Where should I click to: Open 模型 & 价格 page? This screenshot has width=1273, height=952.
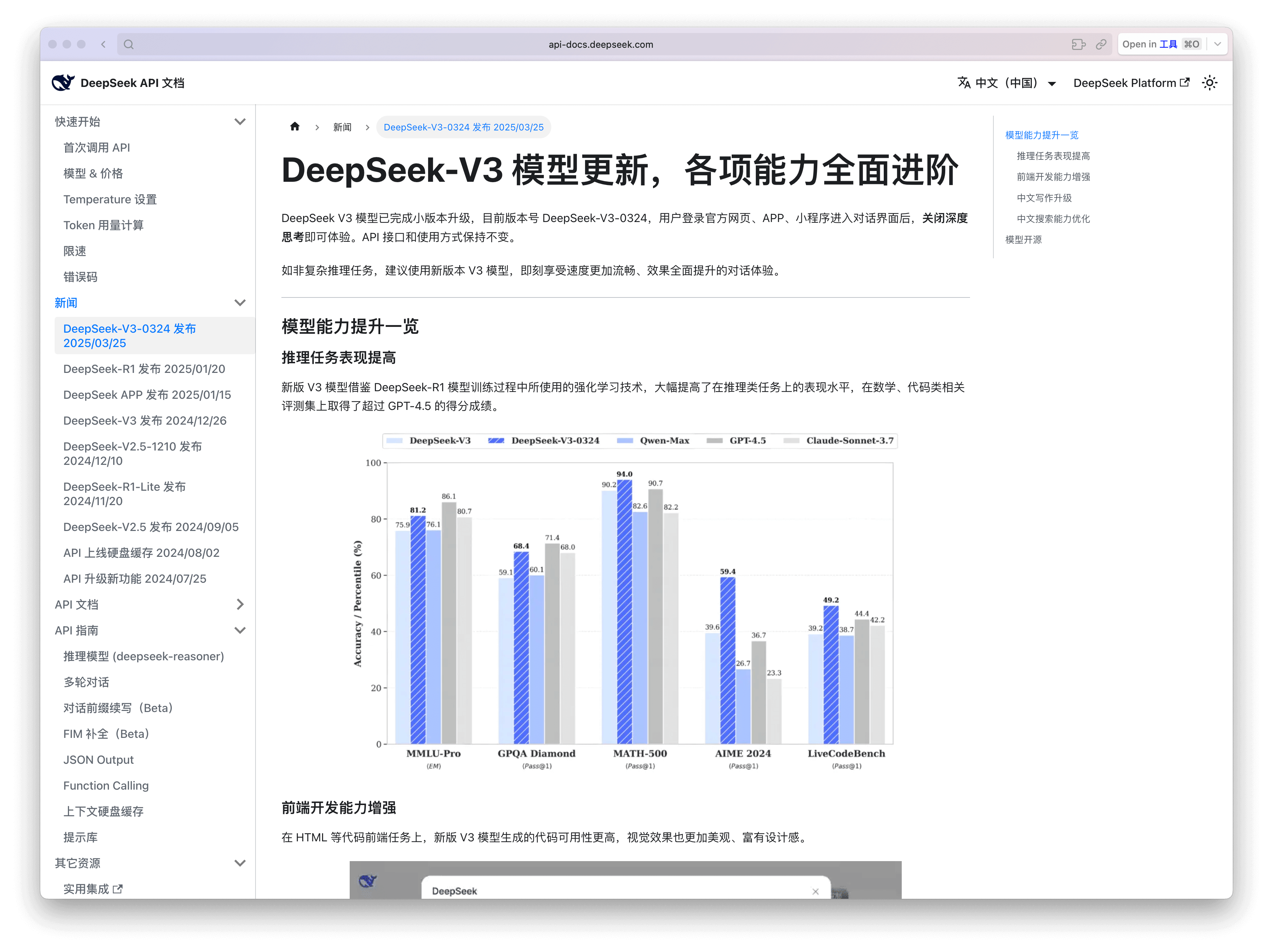[93, 173]
